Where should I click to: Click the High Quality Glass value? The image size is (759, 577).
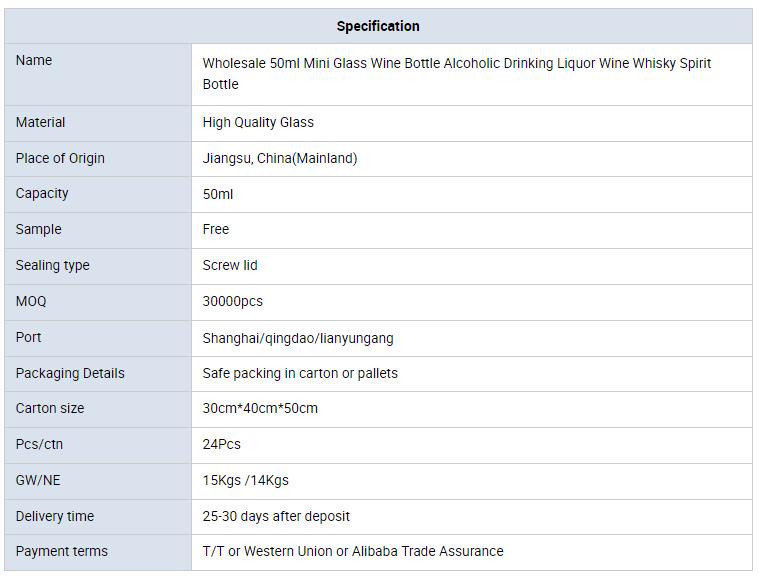coord(258,122)
